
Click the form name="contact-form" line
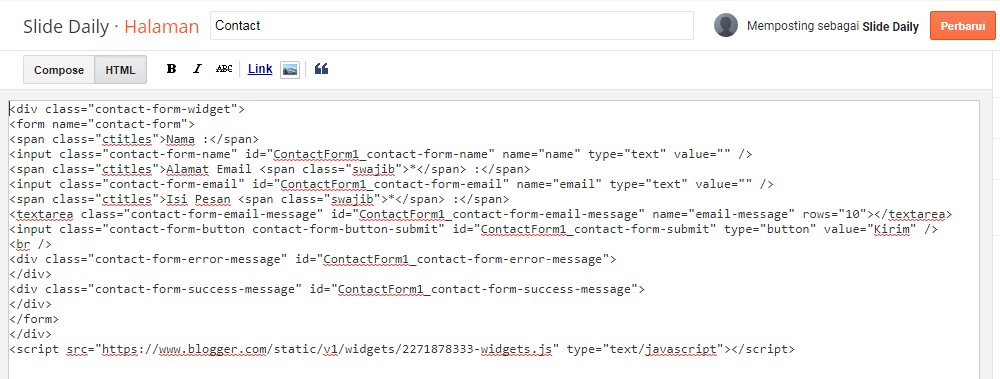pos(103,124)
